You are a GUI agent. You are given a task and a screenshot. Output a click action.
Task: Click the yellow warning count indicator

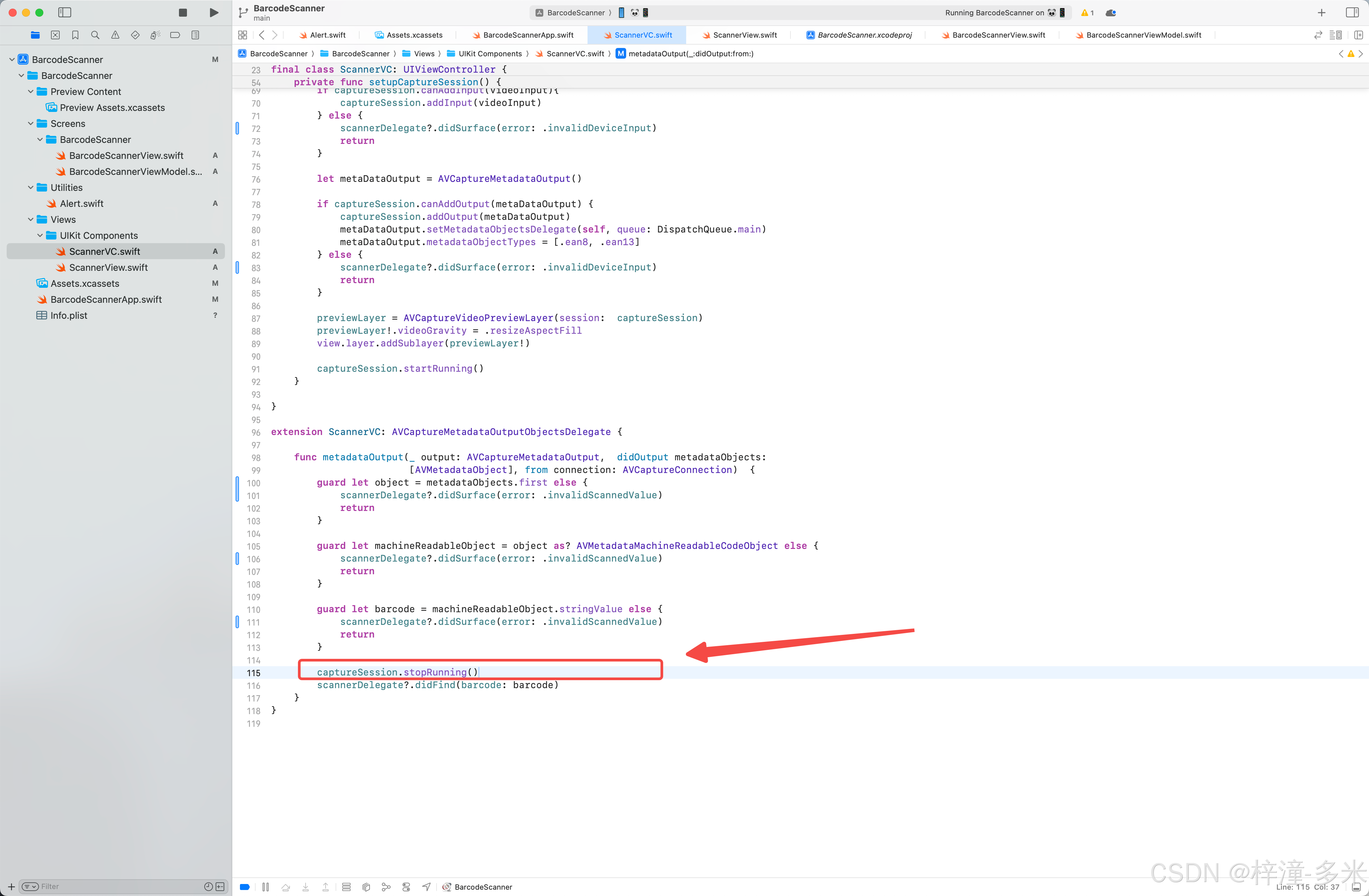[x=1087, y=13]
